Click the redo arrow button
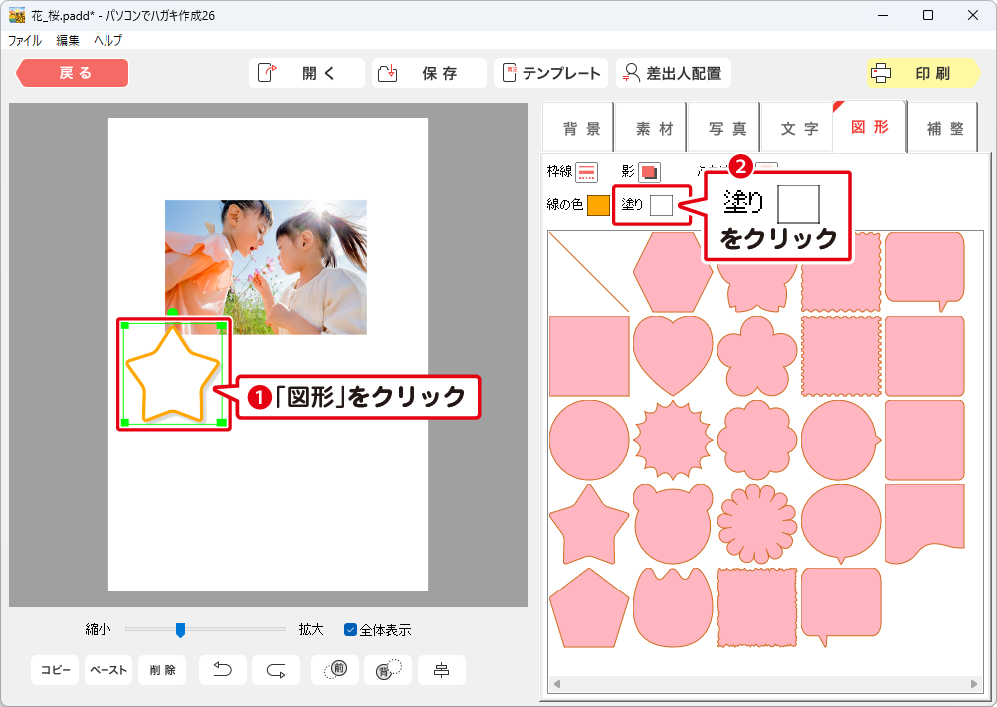 [276, 670]
